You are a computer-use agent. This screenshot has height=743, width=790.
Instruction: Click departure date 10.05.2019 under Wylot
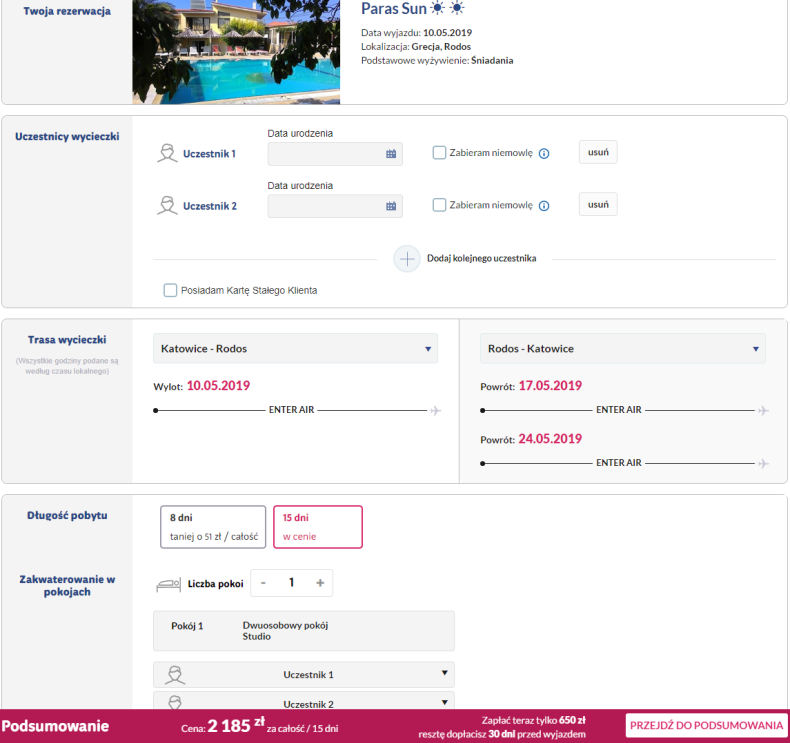point(219,386)
